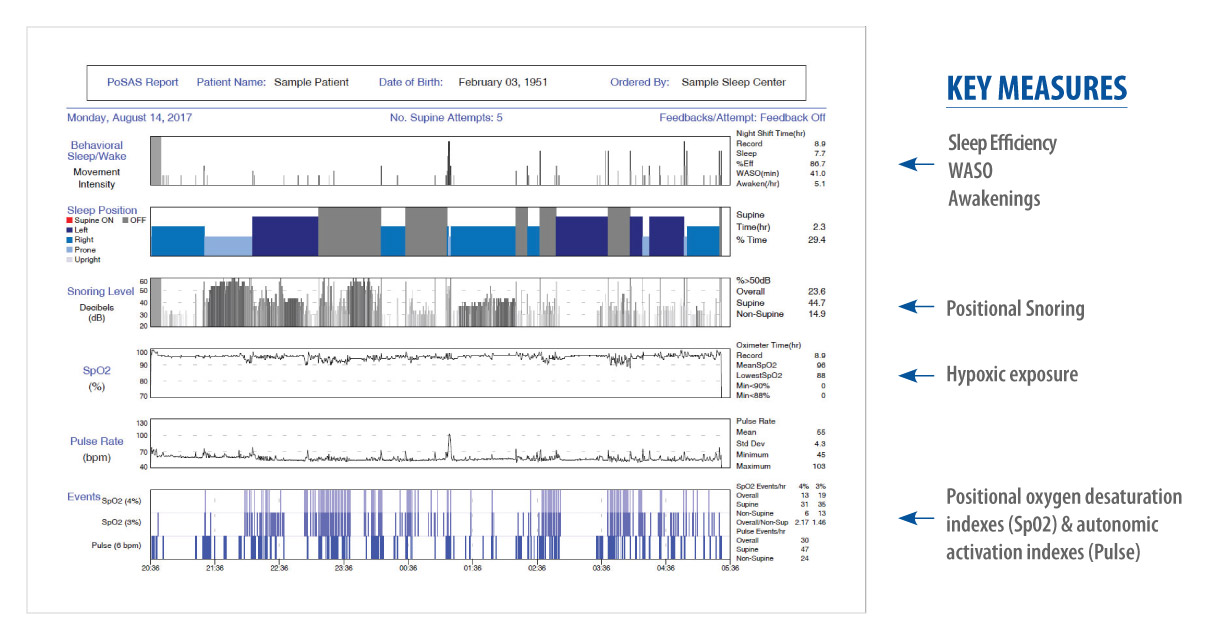Click the dark navy Left position legend swatch
Viewport: 1221px width, 637px height.
point(71,230)
